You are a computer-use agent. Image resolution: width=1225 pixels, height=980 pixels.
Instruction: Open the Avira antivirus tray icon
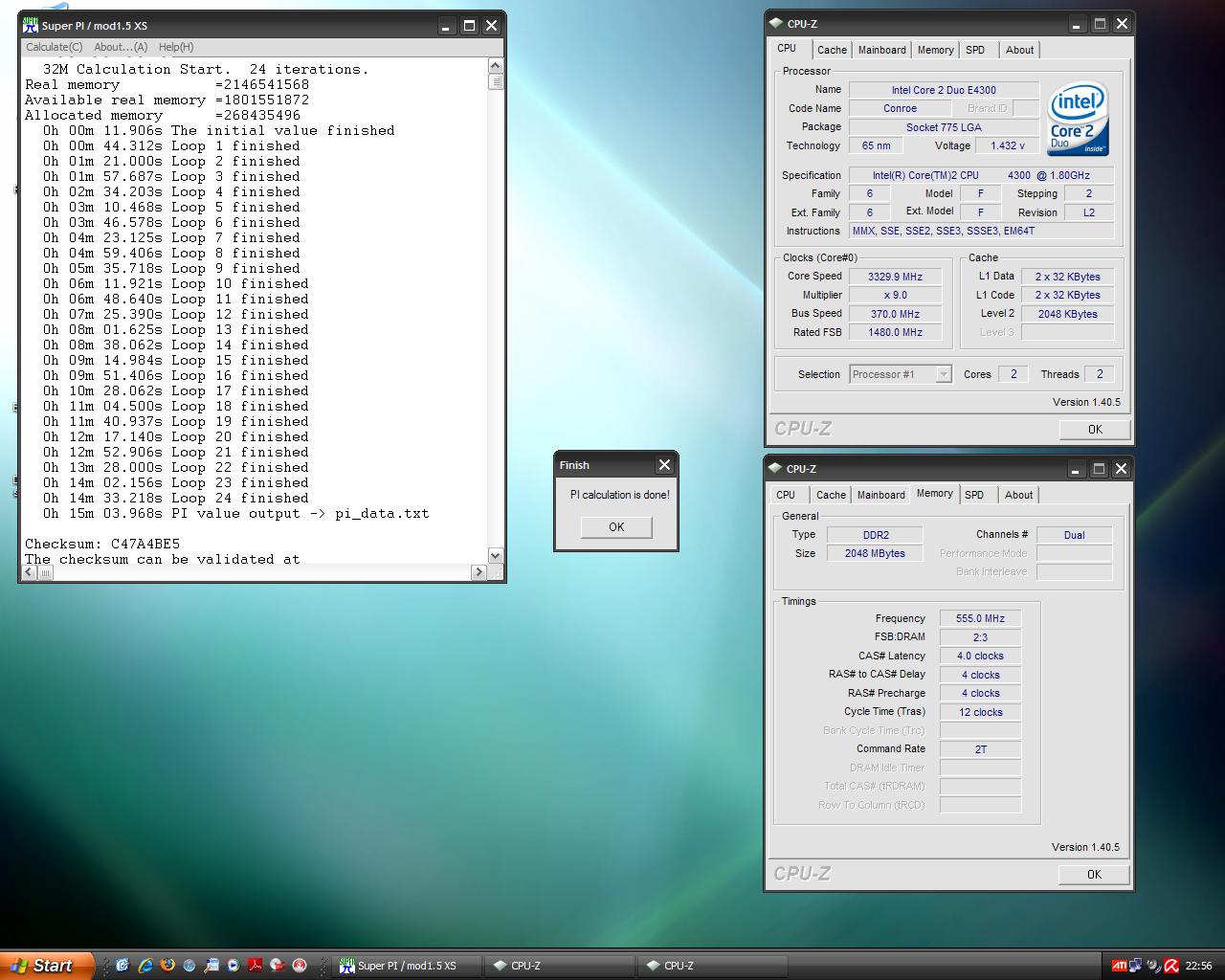click(1170, 966)
